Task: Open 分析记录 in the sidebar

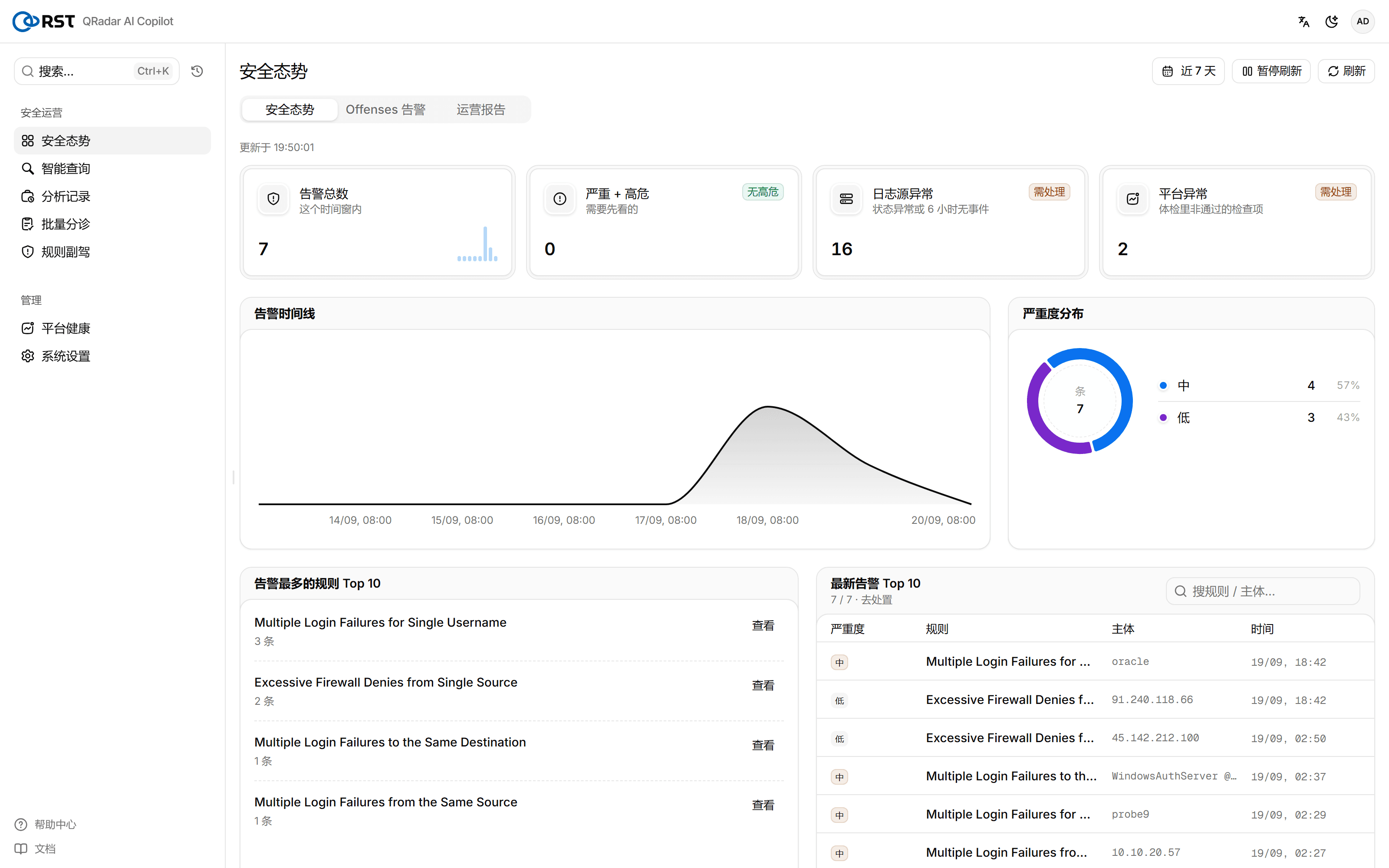Action: click(x=112, y=196)
